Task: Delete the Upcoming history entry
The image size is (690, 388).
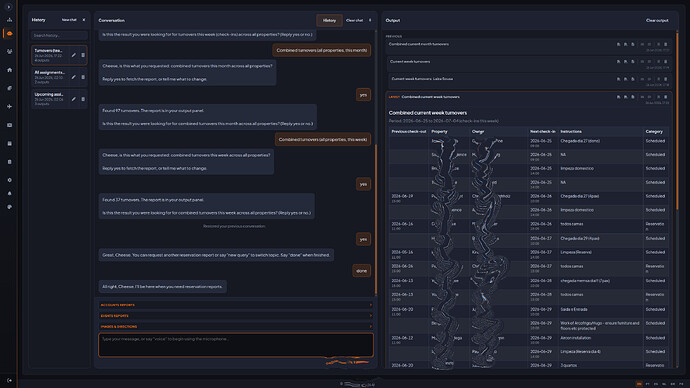Action: tap(83, 99)
